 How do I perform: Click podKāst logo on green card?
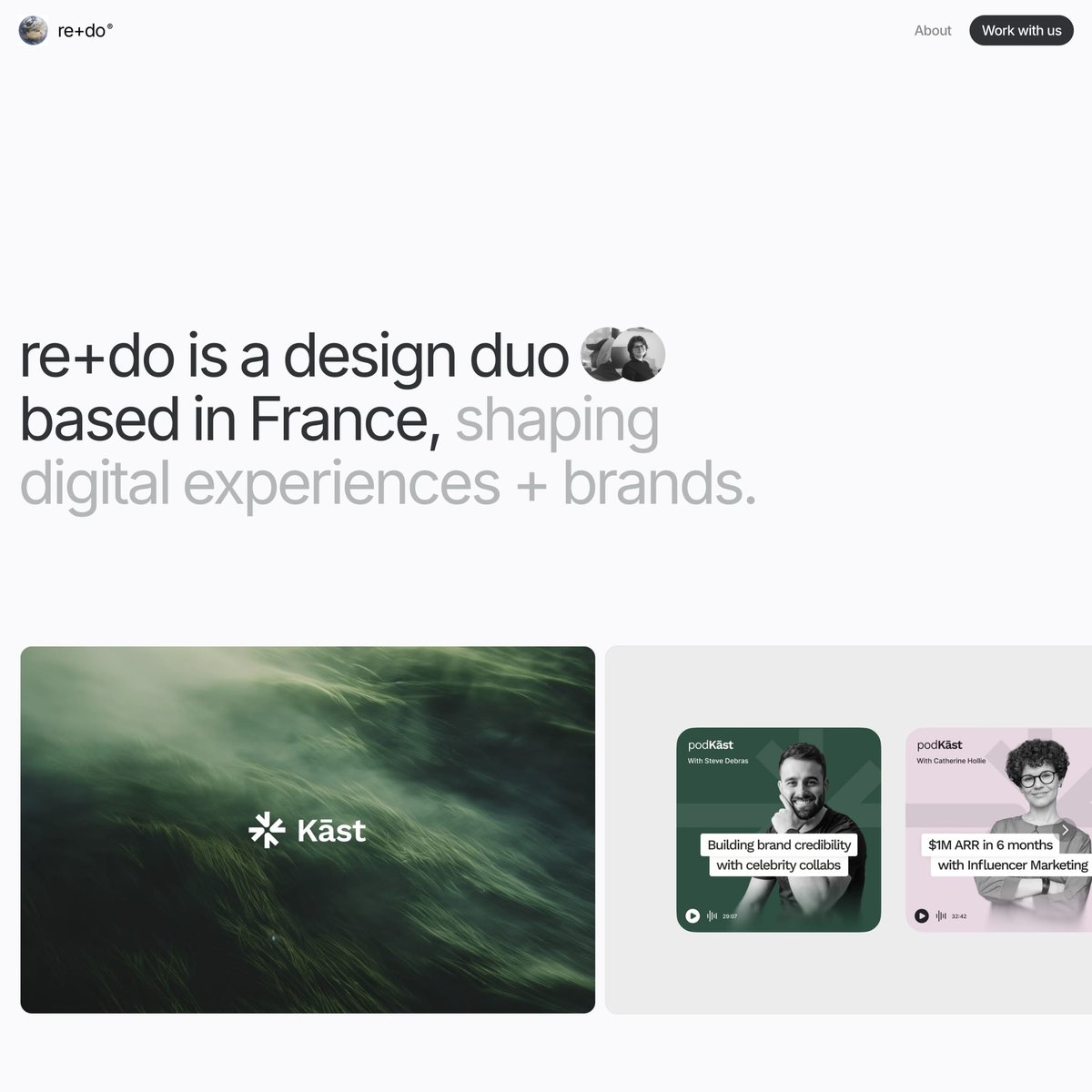coord(711,744)
